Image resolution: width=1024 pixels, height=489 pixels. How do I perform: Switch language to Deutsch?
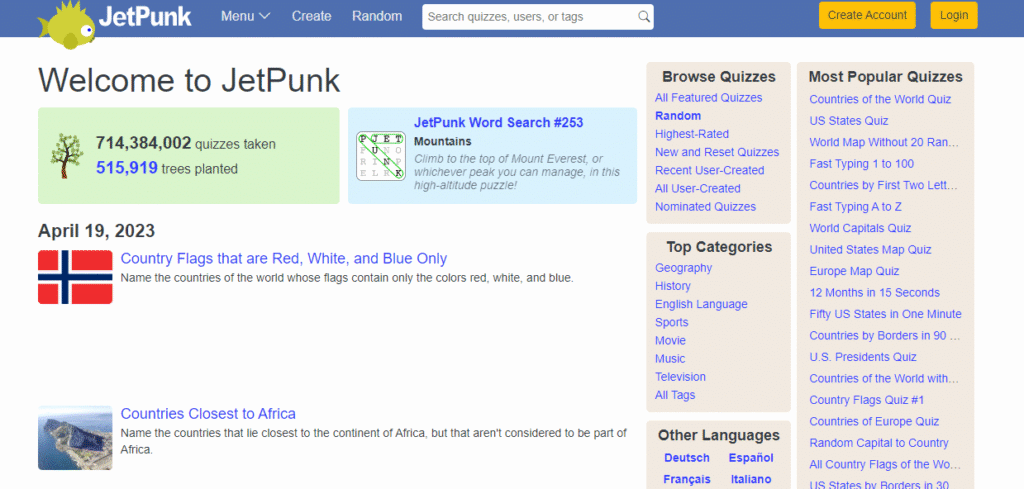tap(686, 458)
